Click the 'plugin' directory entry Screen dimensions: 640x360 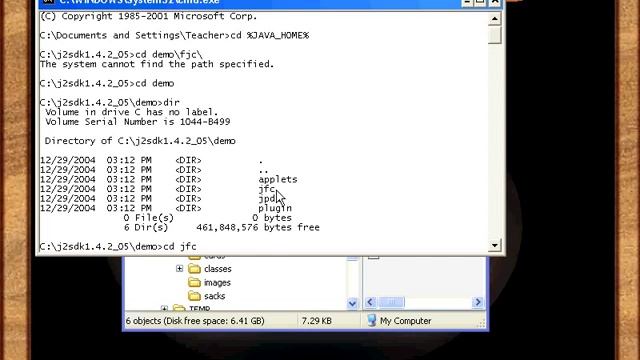[x=275, y=208]
